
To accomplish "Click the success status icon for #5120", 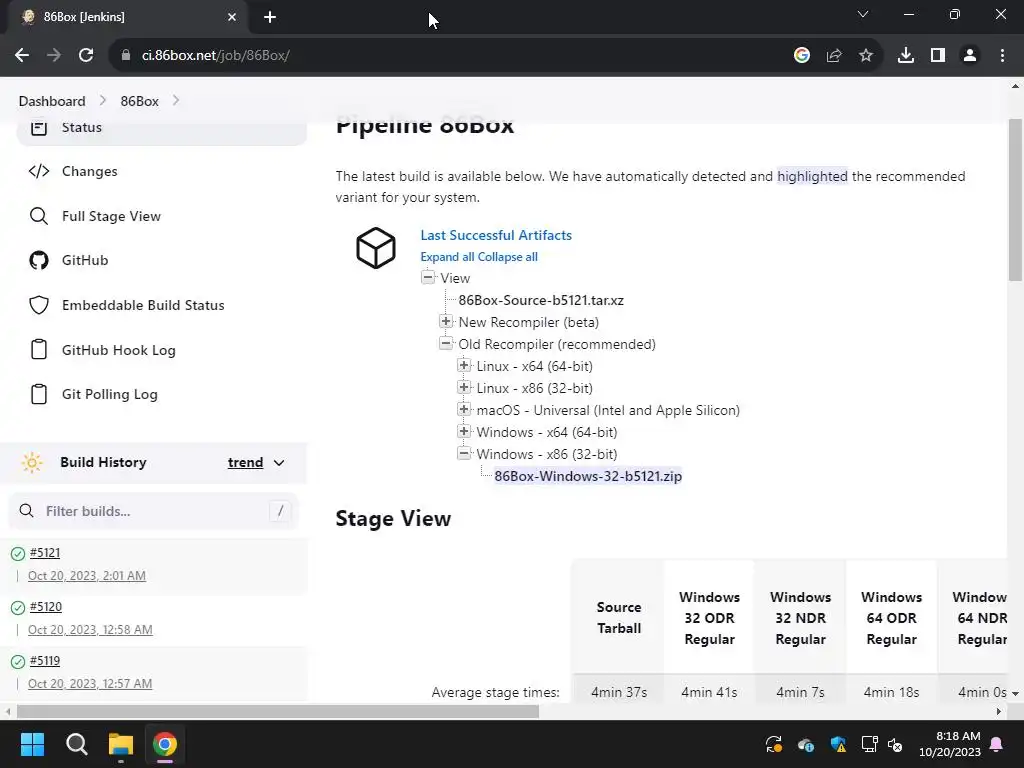I will click(x=18, y=607).
